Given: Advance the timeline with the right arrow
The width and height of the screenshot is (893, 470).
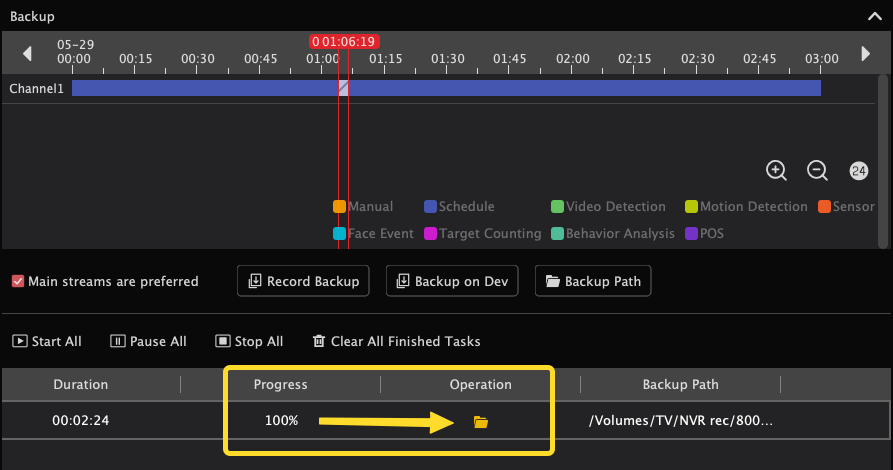Looking at the screenshot, I should pos(866,54).
